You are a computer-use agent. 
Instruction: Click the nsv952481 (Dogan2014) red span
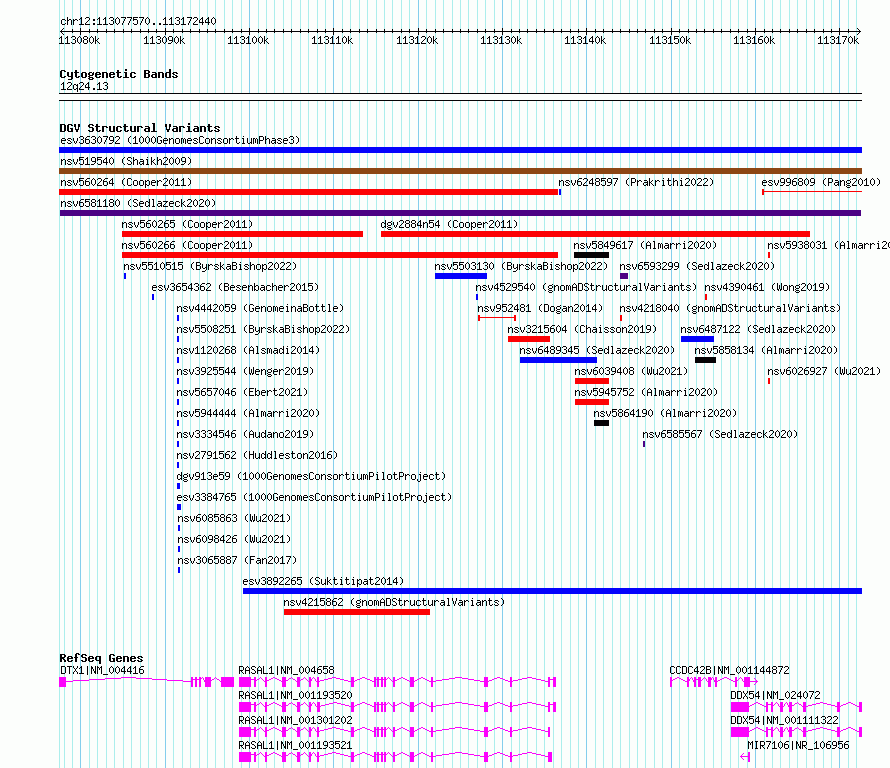(x=497, y=318)
